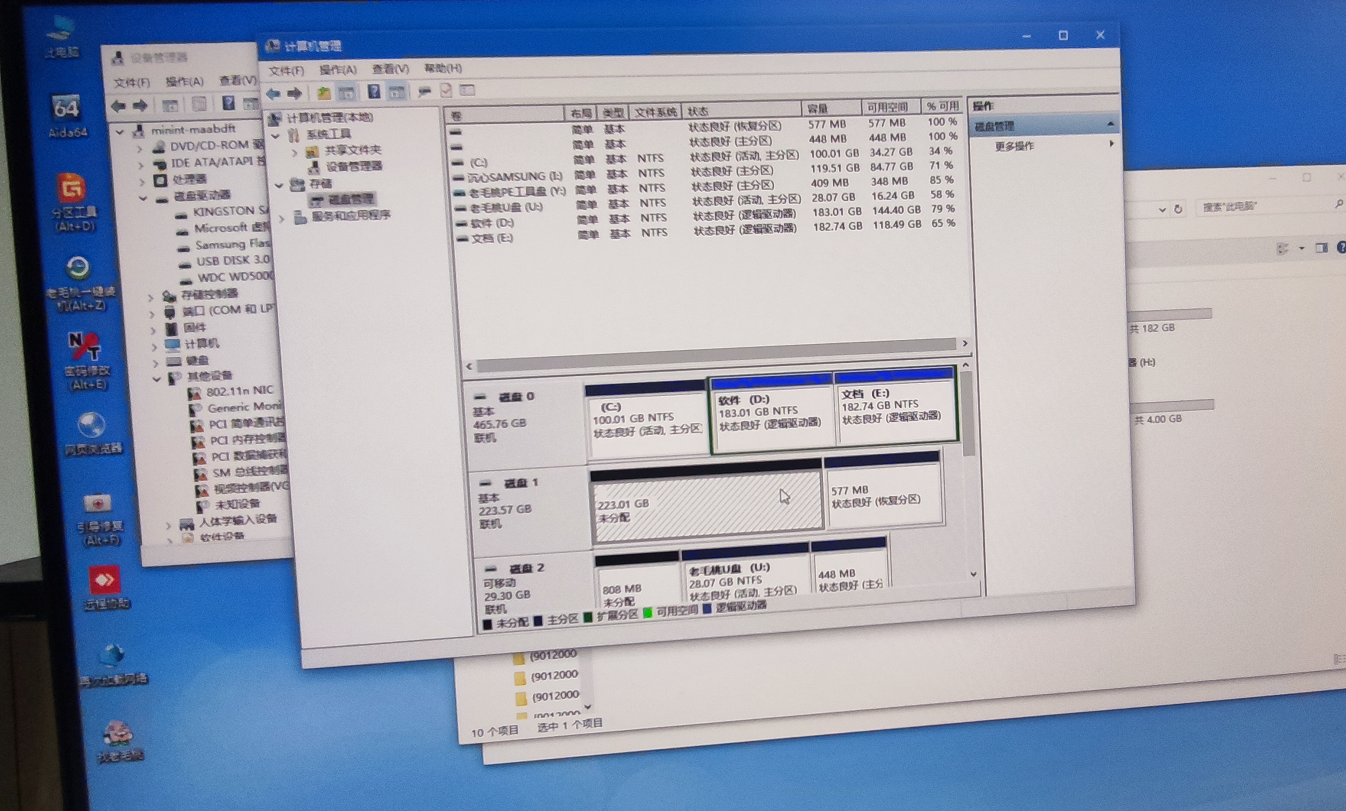Open the world network globe desktop icon
This screenshot has width=1346, height=811.
113,664
